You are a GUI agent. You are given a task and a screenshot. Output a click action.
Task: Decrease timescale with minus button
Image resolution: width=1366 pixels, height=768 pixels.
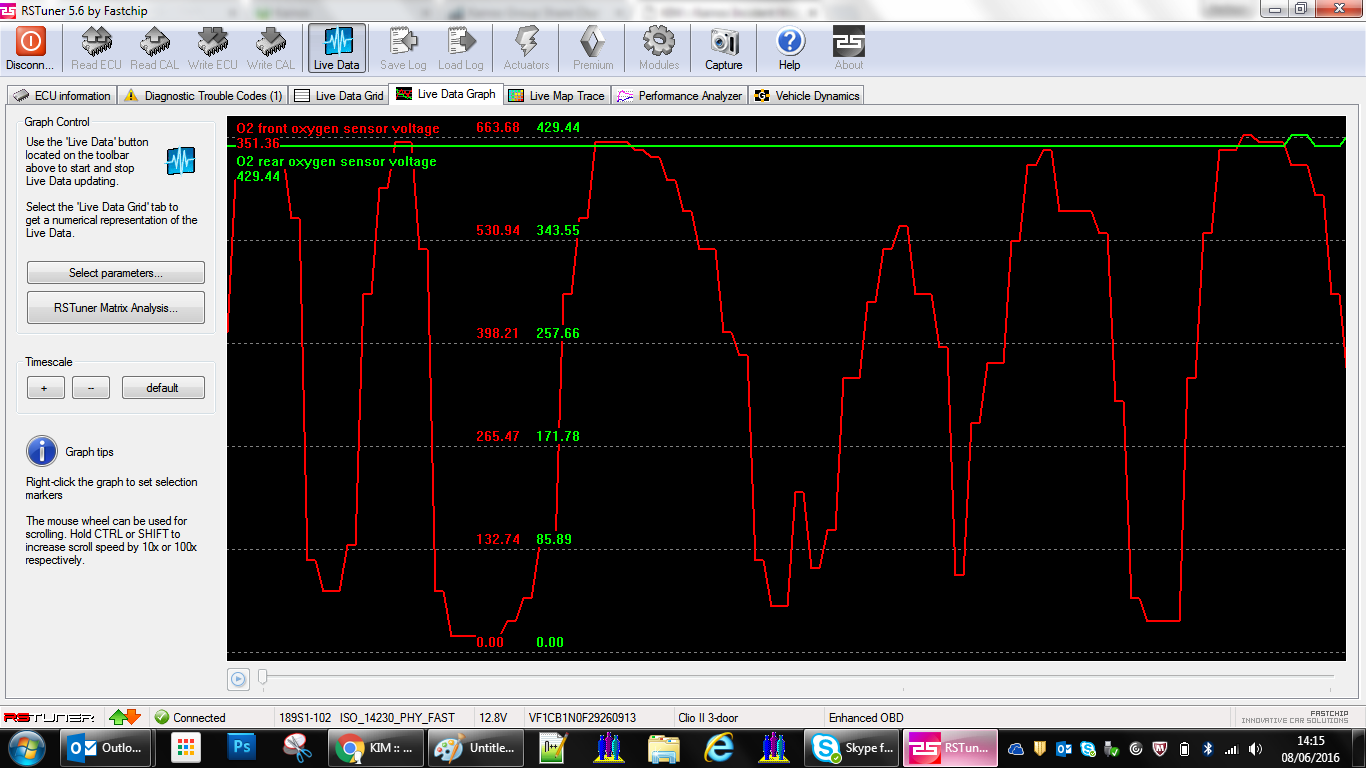[91, 388]
